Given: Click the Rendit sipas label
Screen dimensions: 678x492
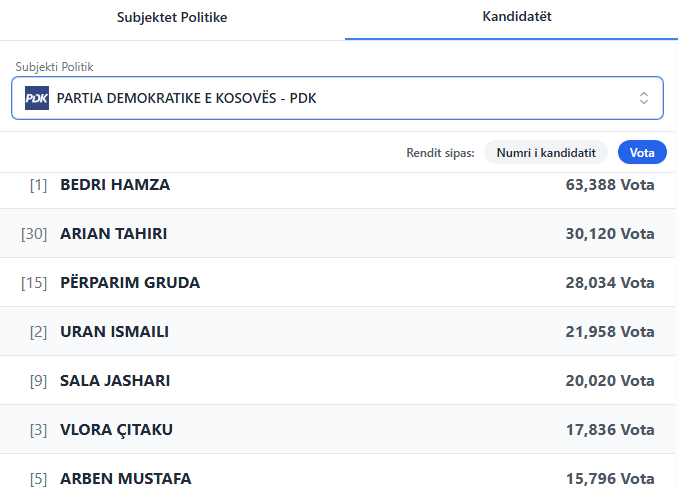Looking at the screenshot, I should click(440, 153).
